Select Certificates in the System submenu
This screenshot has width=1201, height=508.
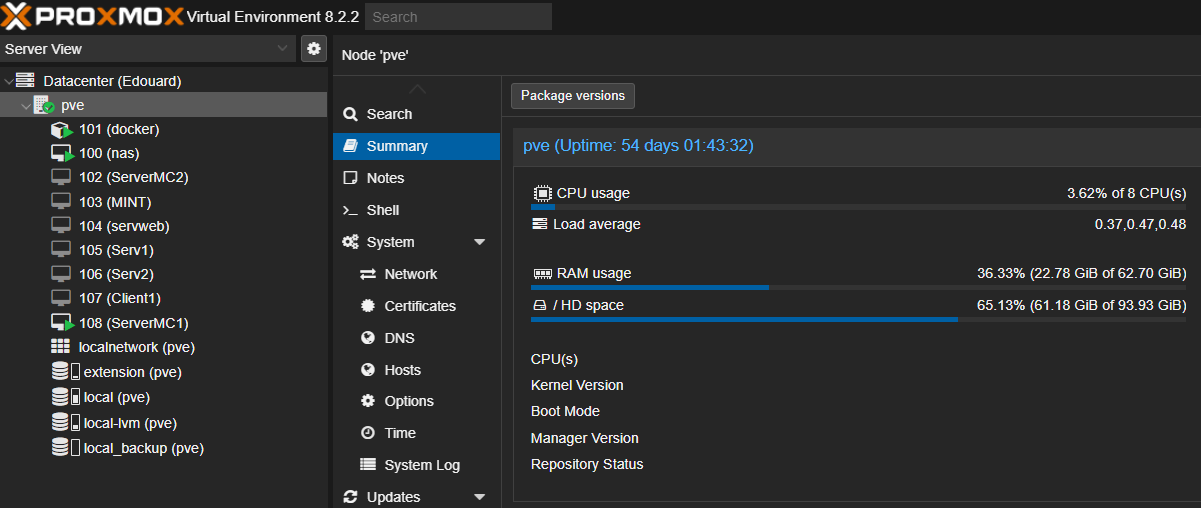420,306
